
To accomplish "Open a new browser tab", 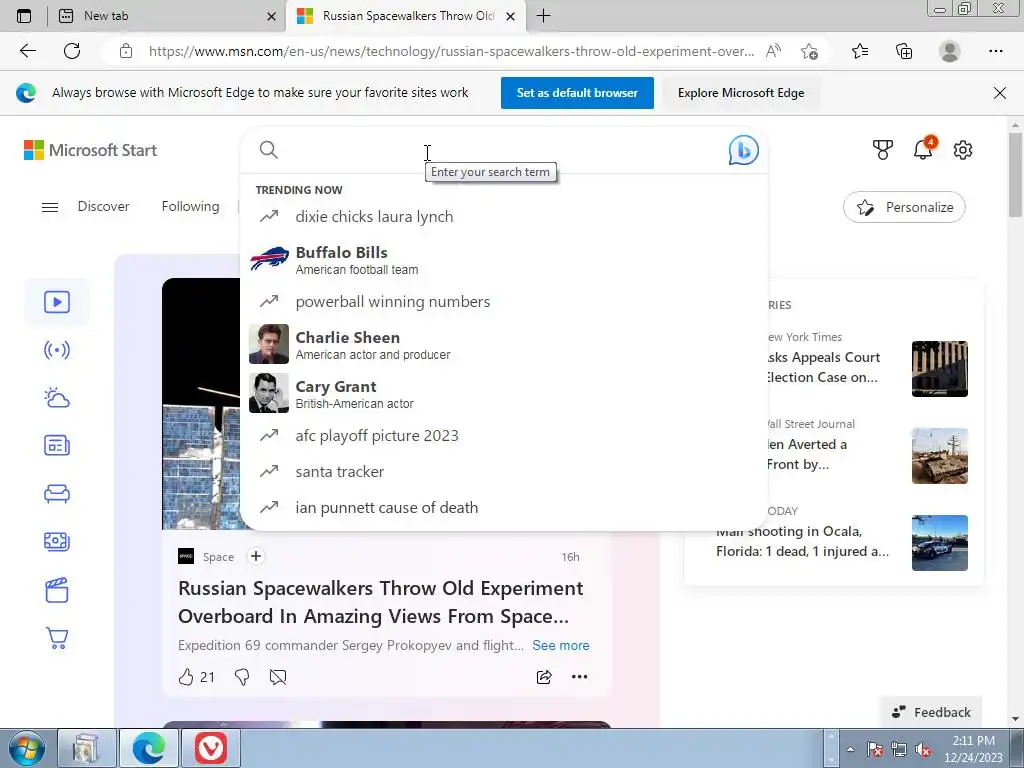I will click(x=543, y=16).
